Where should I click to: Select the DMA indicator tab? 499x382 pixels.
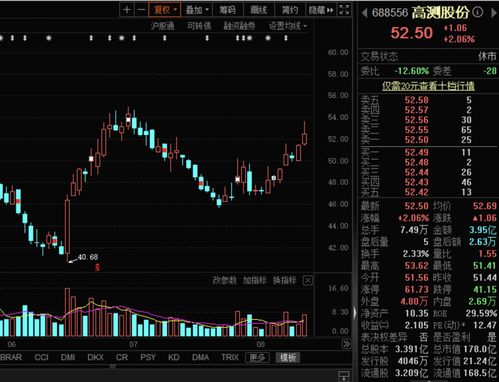click(200, 357)
